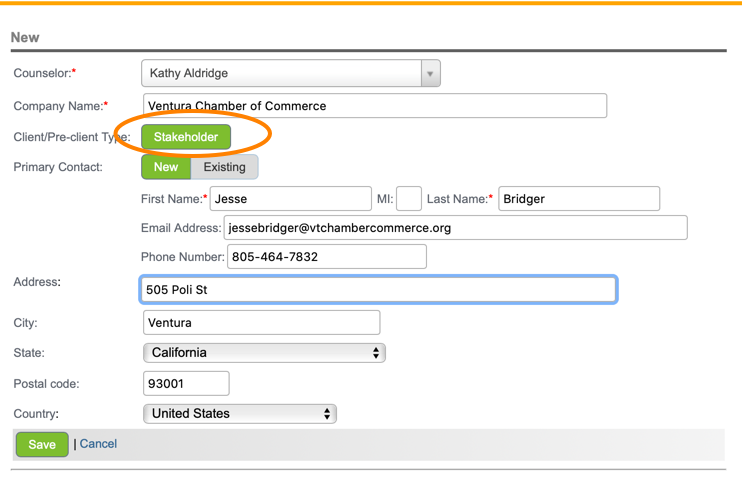Click the Counselor dropdown arrow button

[x=430, y=73]
